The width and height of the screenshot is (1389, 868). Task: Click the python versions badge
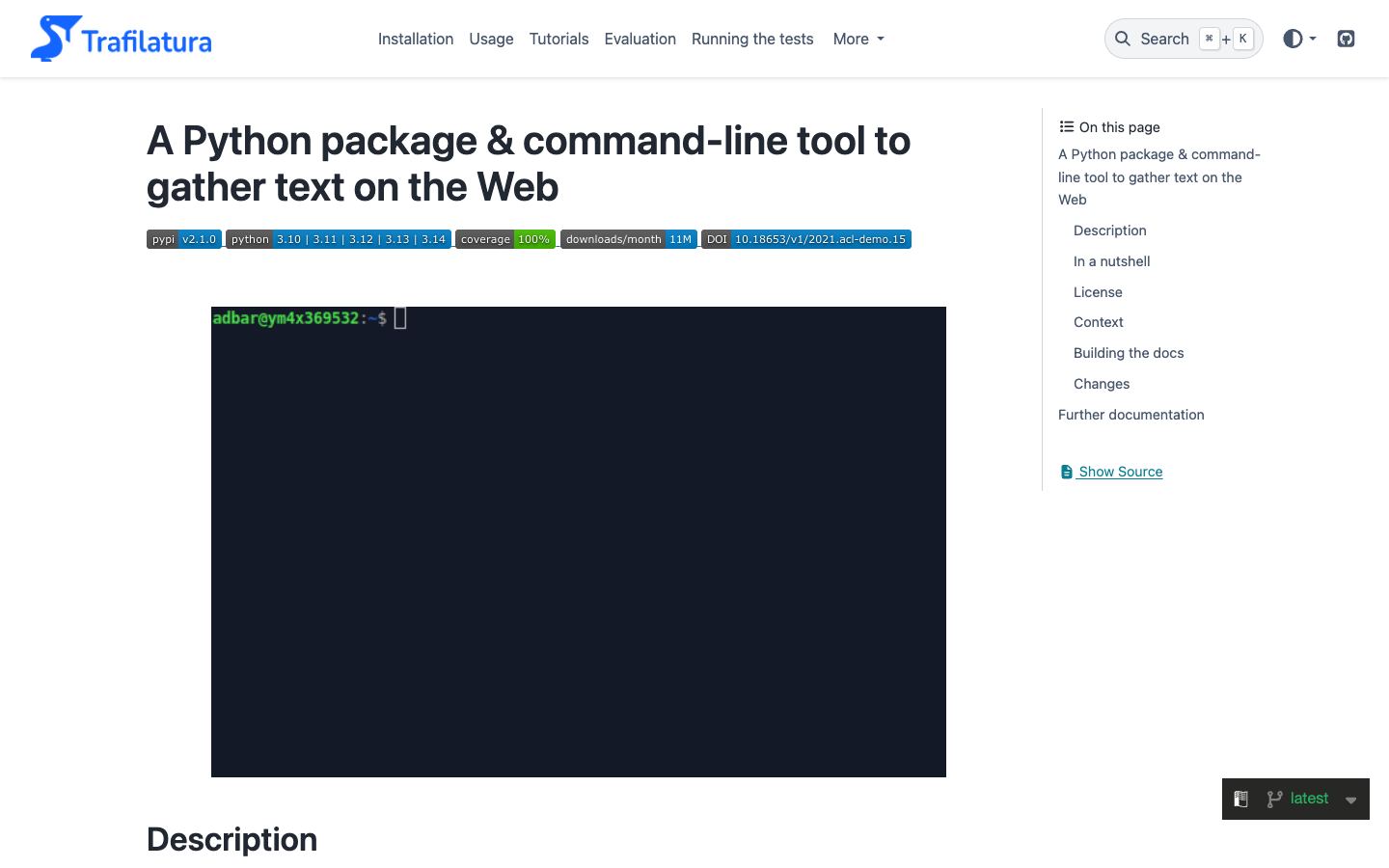click(x=339, y=239)
